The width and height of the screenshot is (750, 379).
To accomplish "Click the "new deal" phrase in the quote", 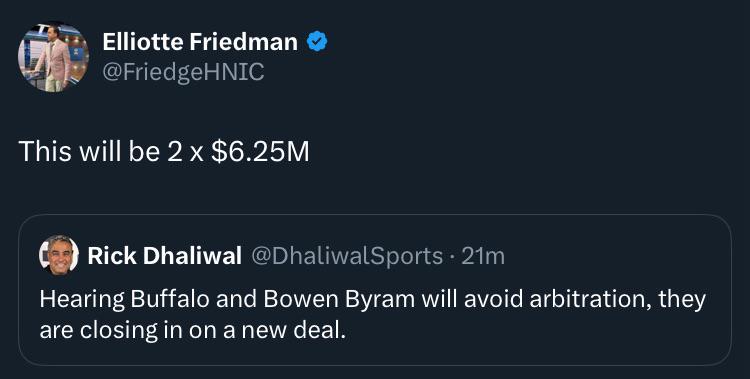I will pos(293,331).
